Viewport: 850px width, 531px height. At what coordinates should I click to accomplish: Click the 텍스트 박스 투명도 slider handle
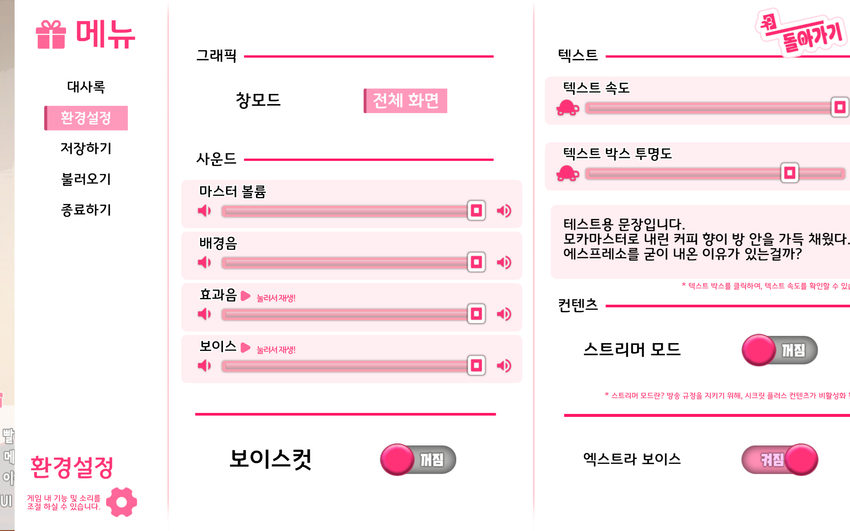[790, 173]
